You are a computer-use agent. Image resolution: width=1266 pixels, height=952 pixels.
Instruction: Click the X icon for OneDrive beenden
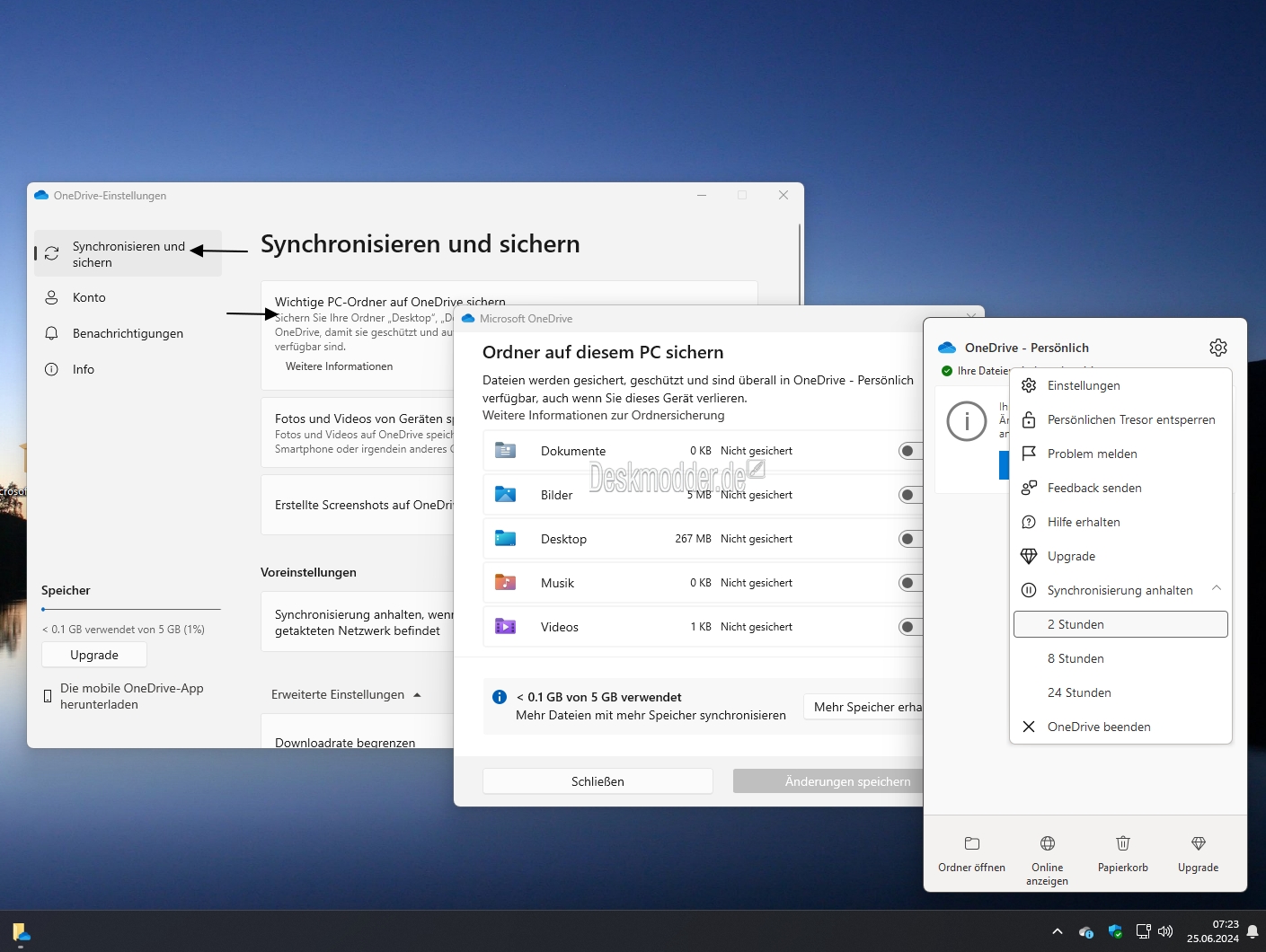(1029, 727)
